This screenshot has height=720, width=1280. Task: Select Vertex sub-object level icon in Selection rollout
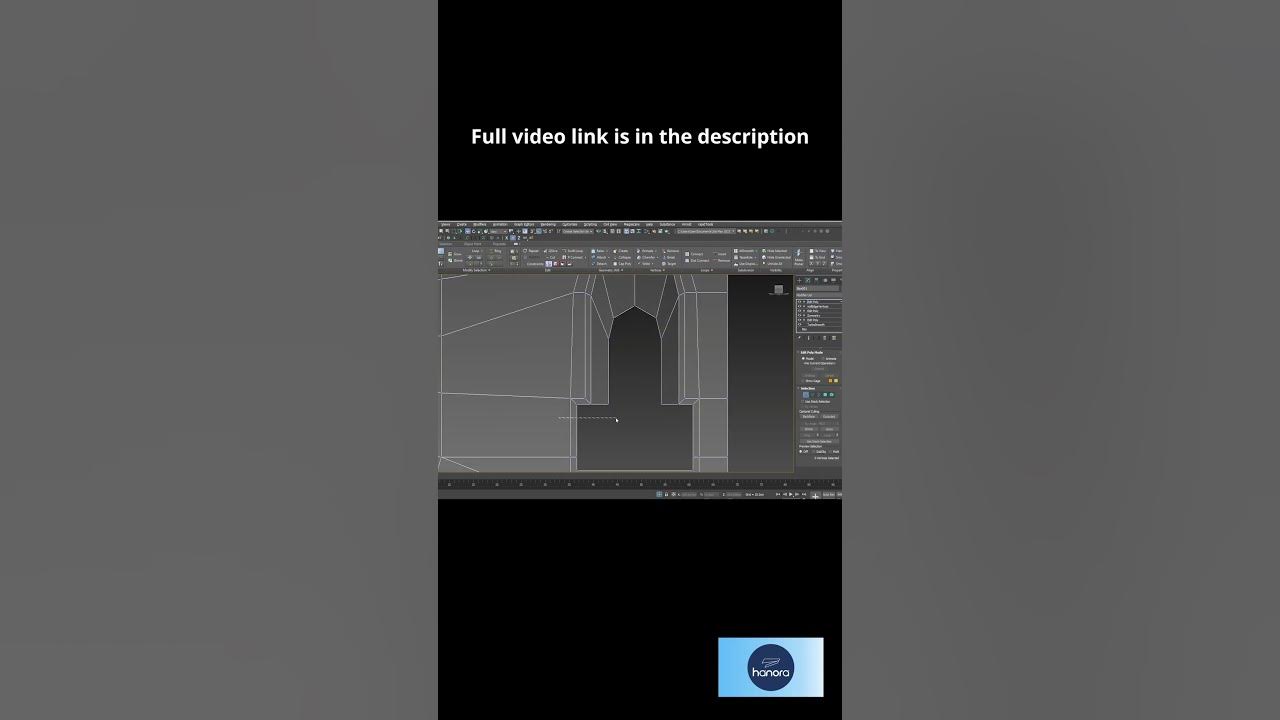(x=806, y=395)
